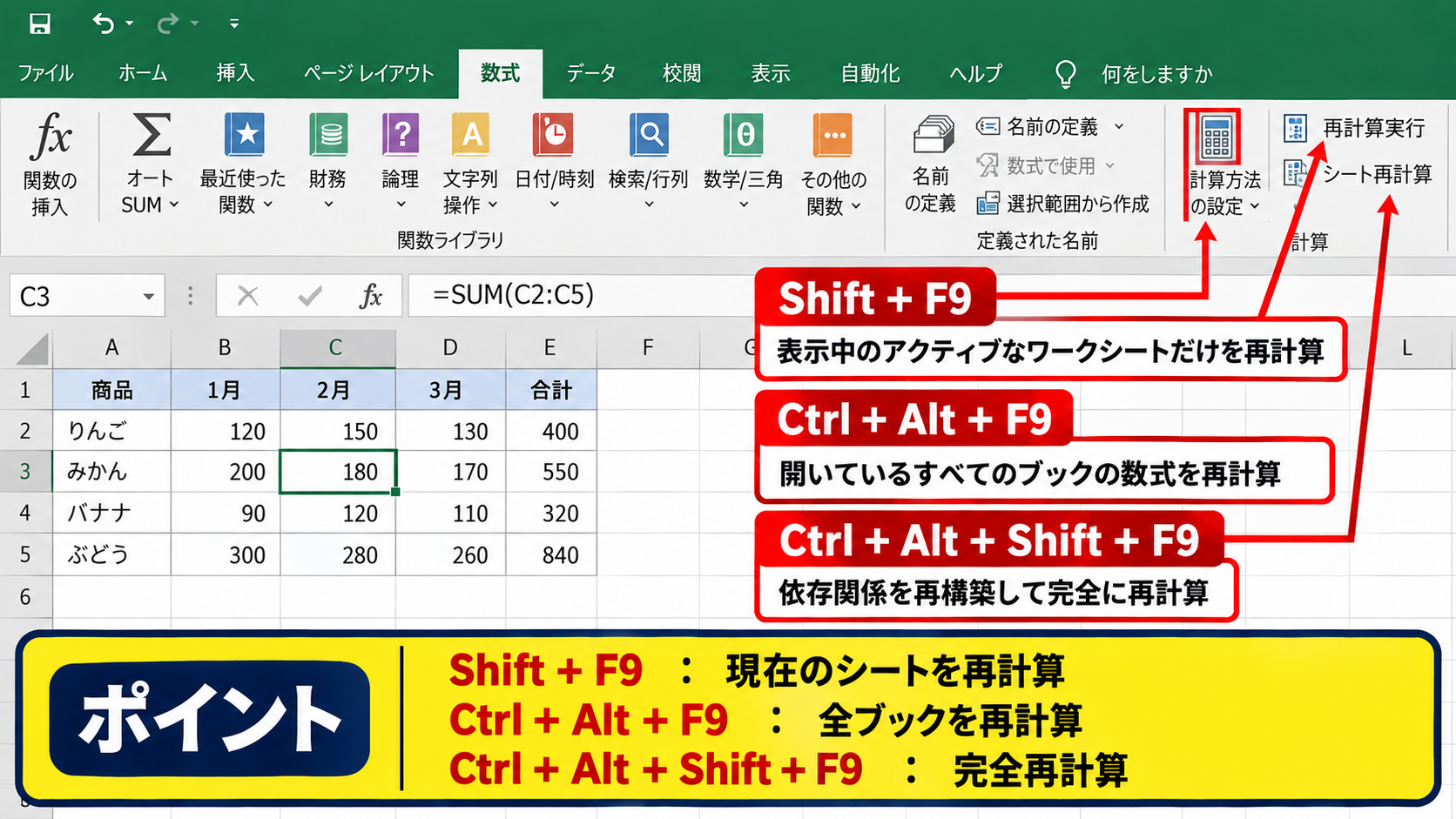Open the 日付/時刻 functions icon

(x=554, y=135)
